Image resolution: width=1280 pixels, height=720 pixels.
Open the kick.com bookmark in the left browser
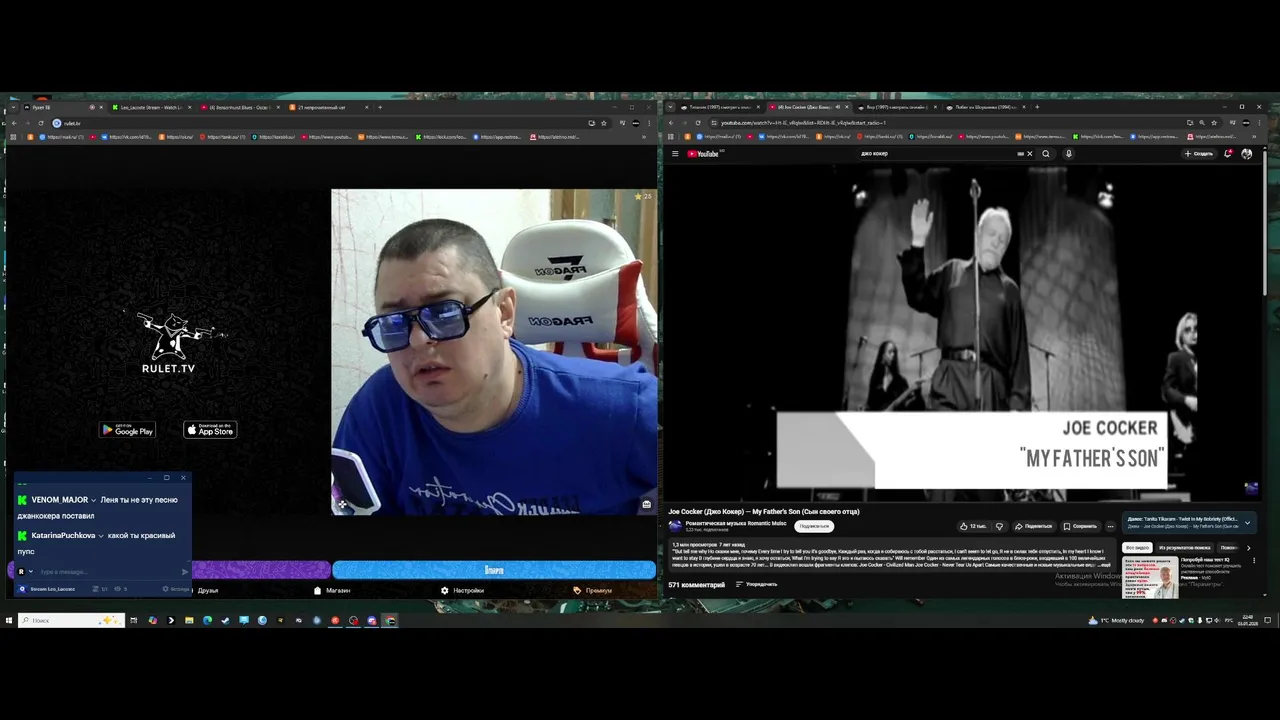click(442, 137)
